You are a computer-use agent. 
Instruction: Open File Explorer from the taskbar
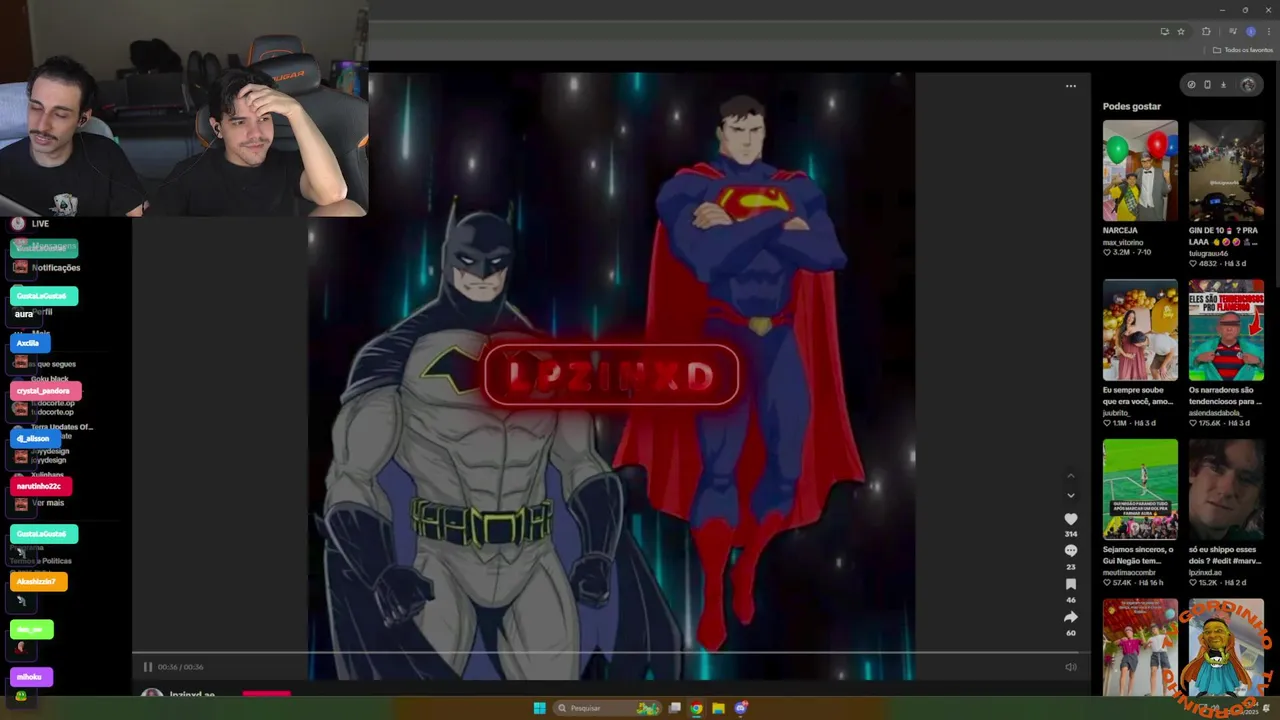point(718,708)
